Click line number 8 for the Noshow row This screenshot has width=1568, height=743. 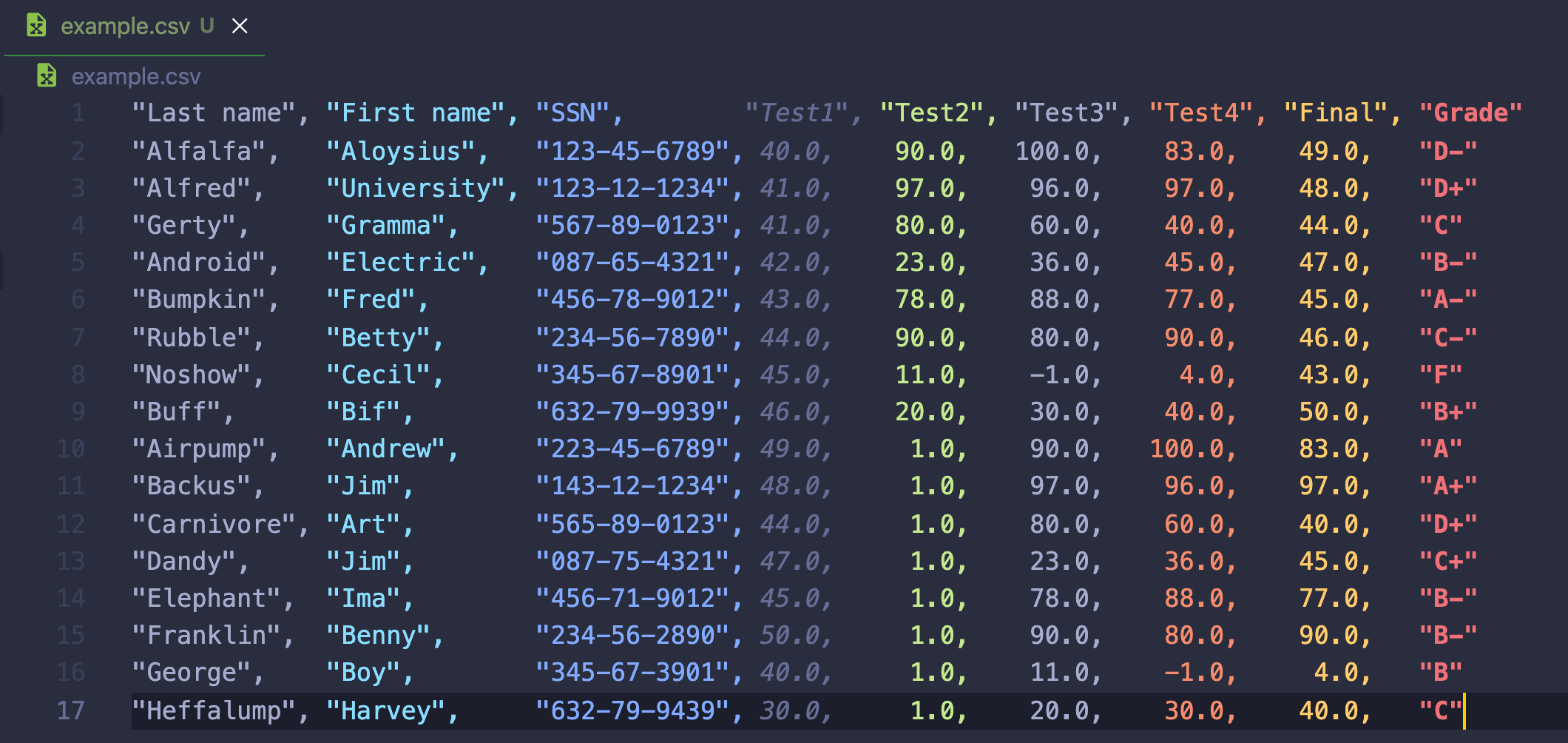pos(77,374)
